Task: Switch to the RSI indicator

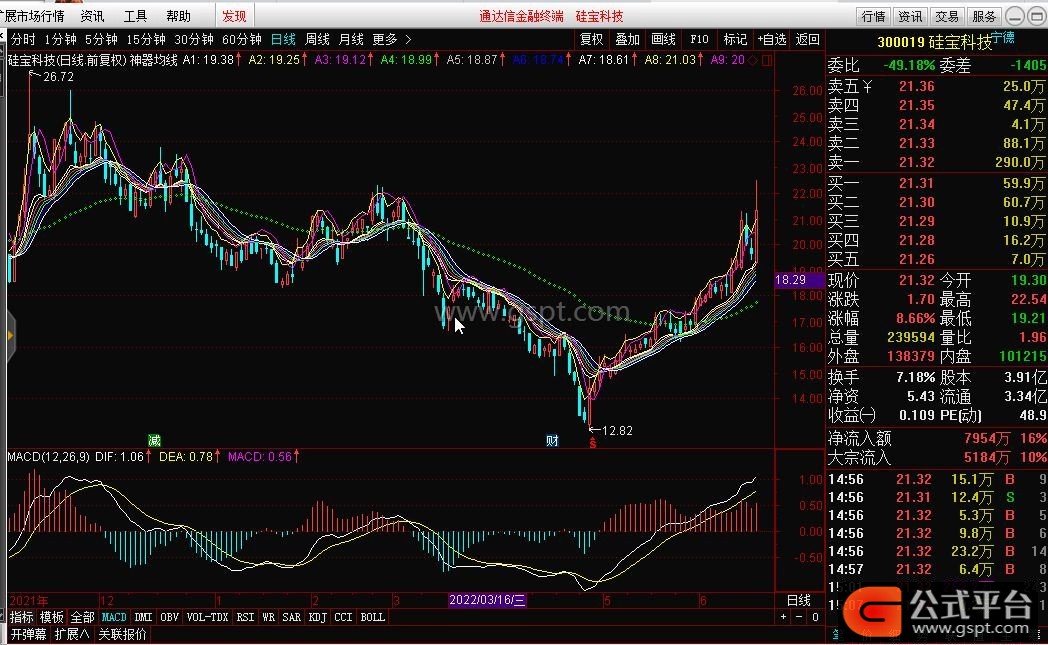Action: click(x=245, y=617)
